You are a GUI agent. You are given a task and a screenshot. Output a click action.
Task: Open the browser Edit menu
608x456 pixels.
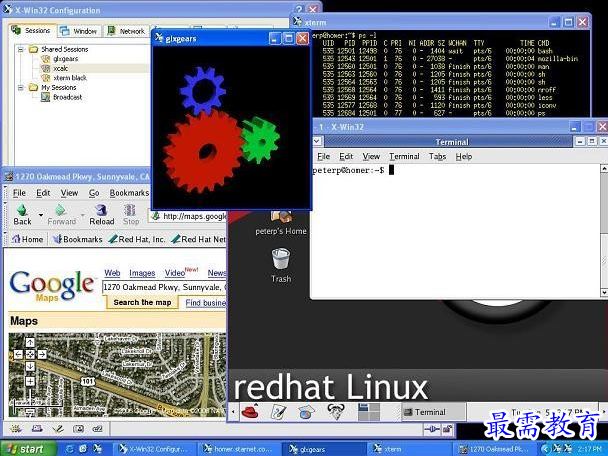click(43, 193)
